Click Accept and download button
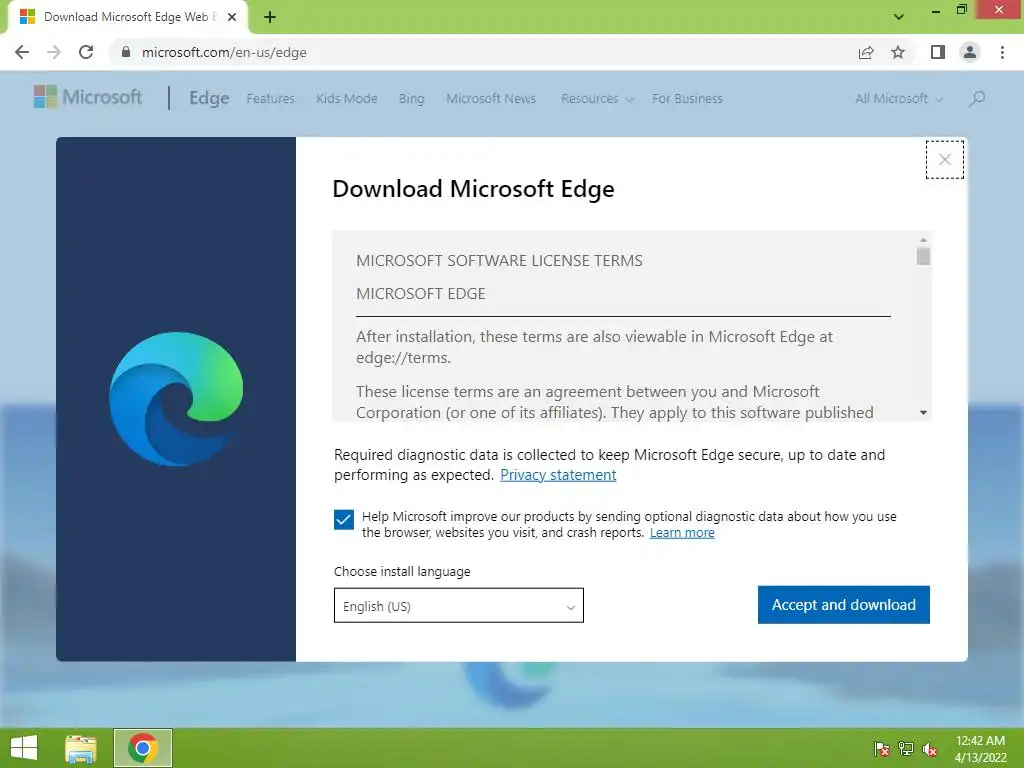The width and height of the screenshot is (1024, 768). coord(844,605)
